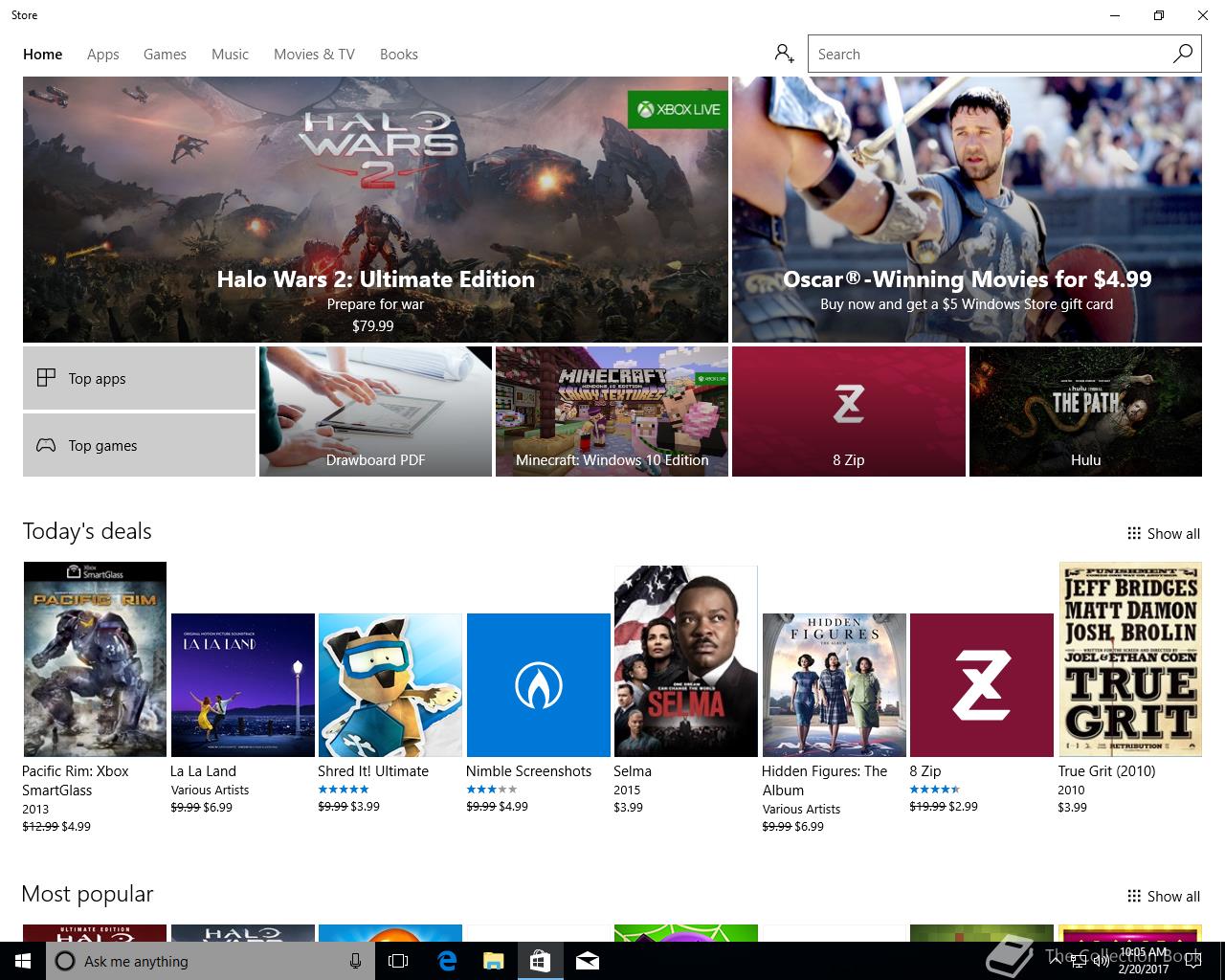Click Halo Wars 2 $79.99 price text
This screenshot has width=1225, height=980.
click(x=373, y=326)
